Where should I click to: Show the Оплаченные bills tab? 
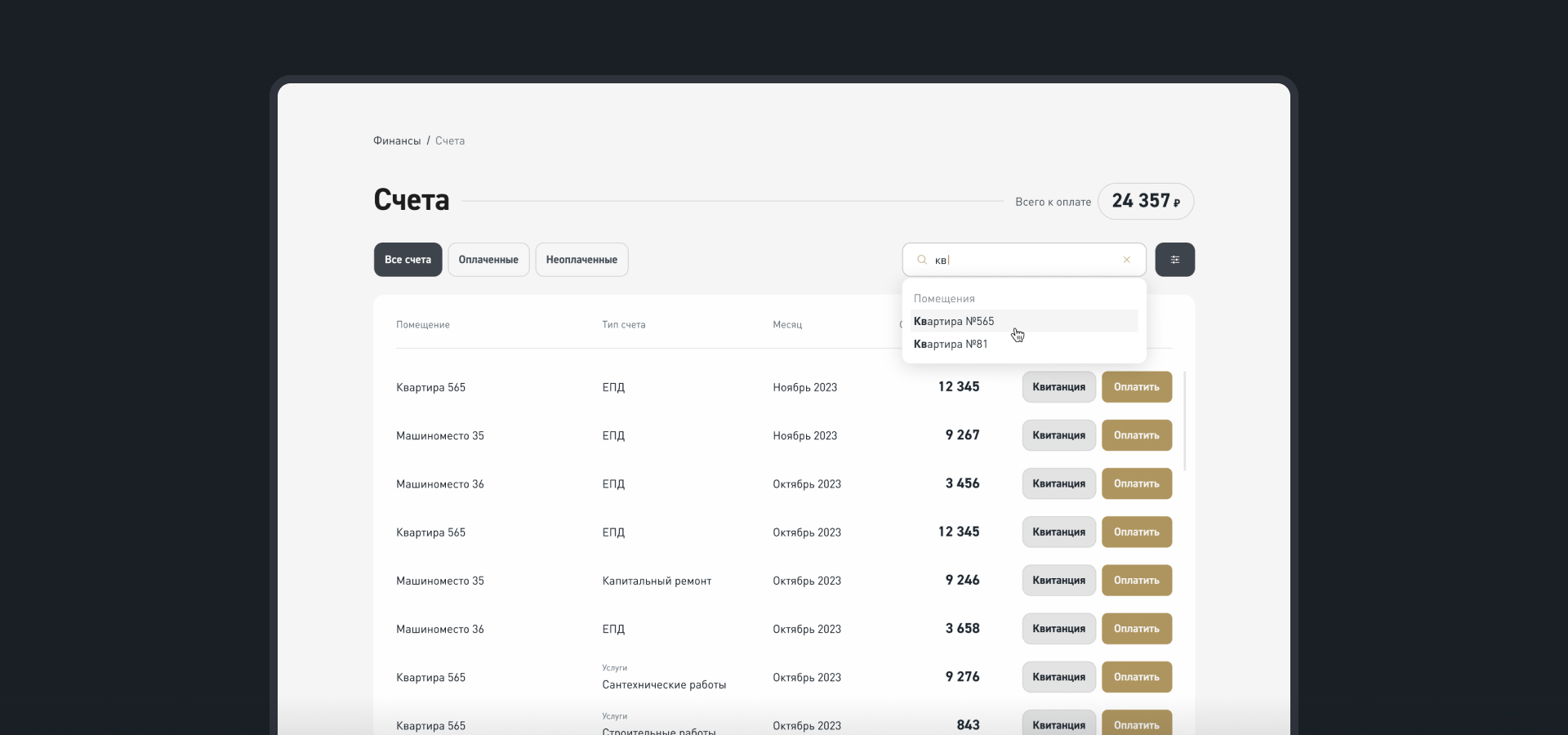pos(488,260)
